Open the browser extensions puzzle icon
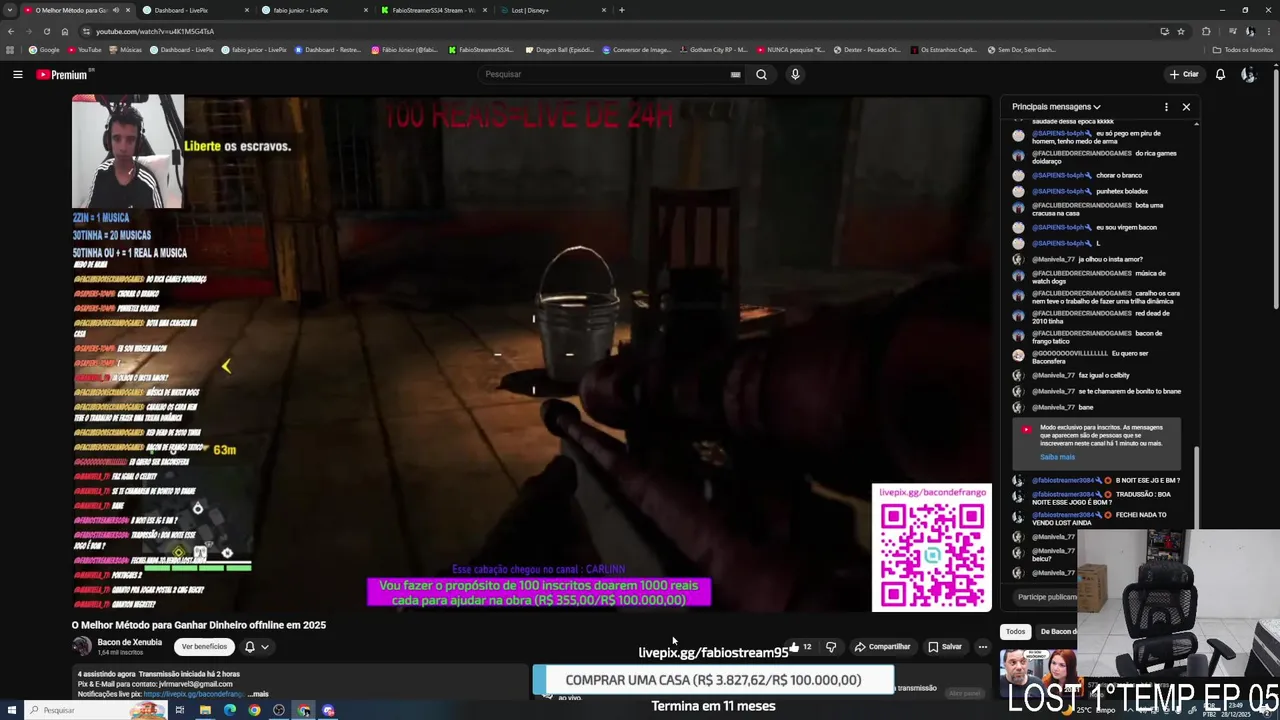1280x720 pixels. [x=1206, y=31]
